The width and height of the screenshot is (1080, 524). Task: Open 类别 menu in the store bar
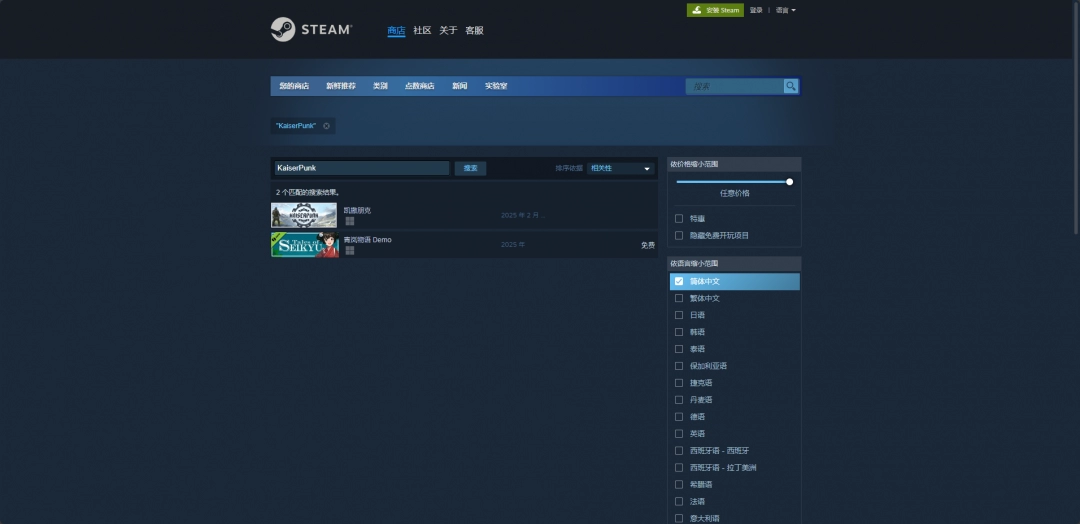380,86
